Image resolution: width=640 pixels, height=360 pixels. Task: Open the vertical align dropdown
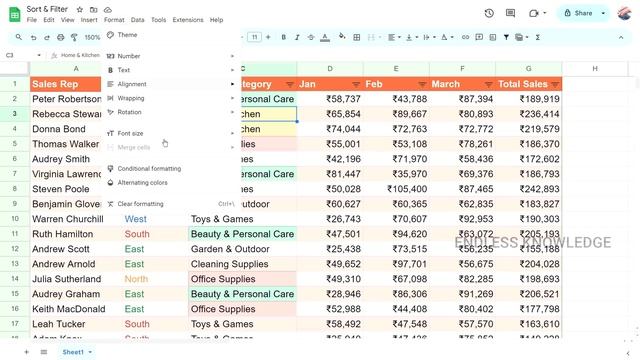coord(411,37)
